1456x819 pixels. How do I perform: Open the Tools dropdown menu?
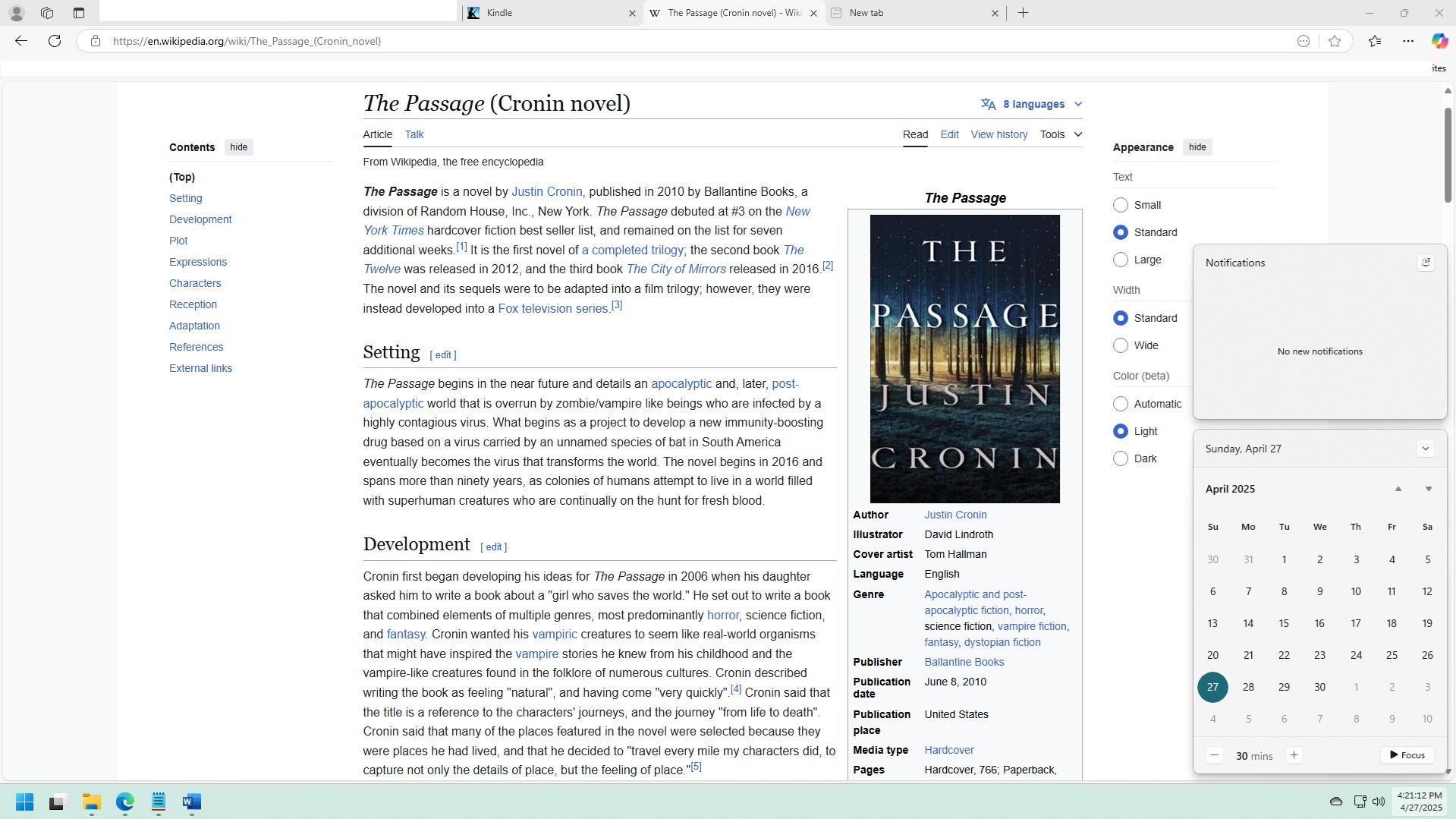pyautogui.click(x=1061, y=134)
